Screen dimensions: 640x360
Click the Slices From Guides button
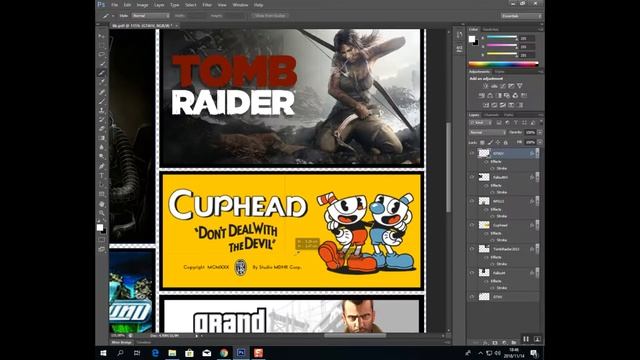click(269, 16)
